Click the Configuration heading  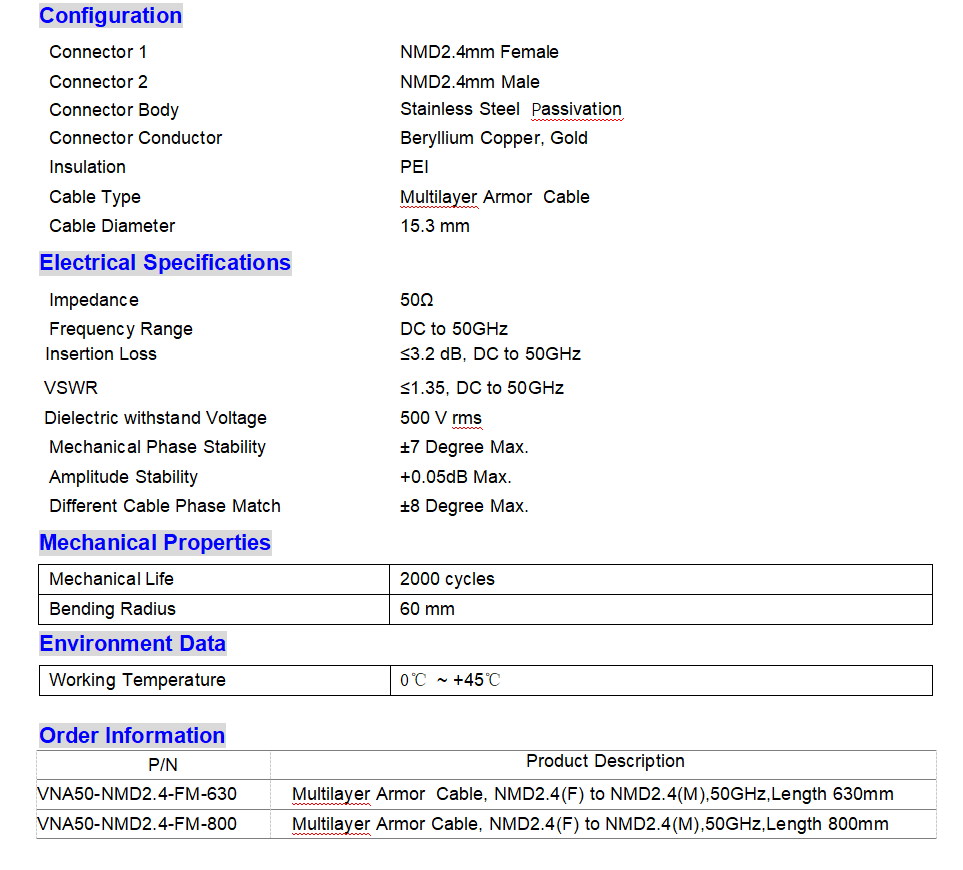pos(111,16)
